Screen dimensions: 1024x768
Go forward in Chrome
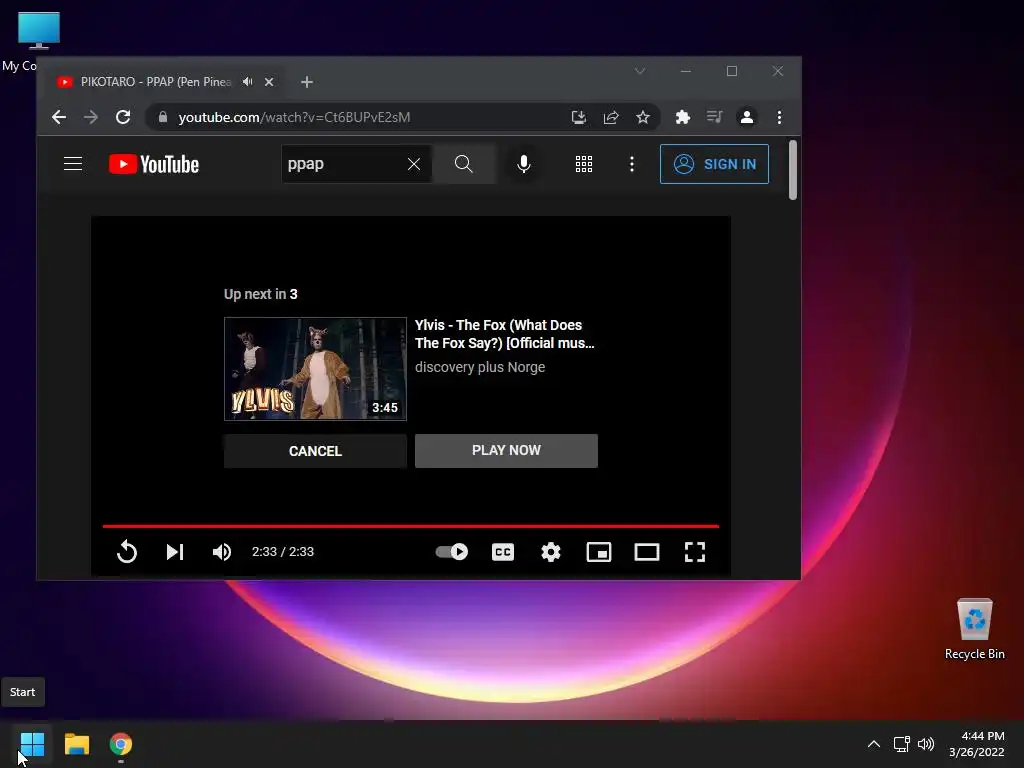[x=91, y=117]
